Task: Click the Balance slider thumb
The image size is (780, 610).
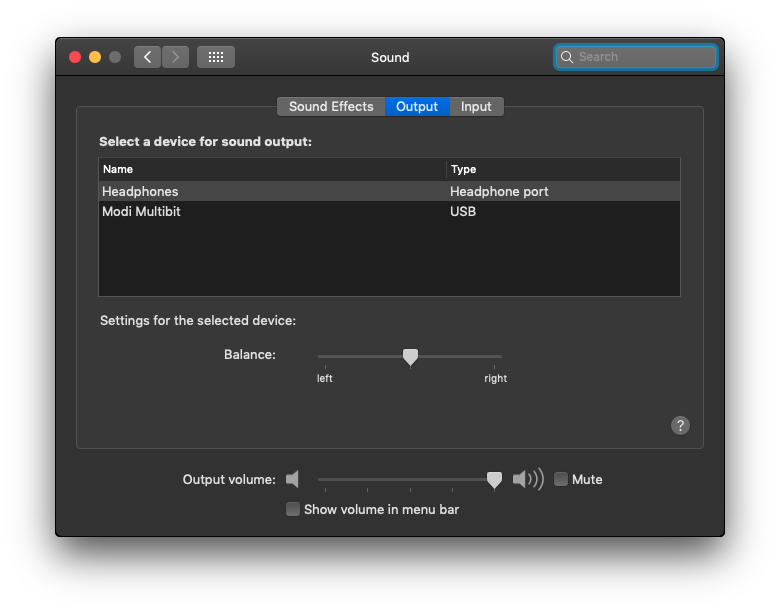Action: coord(410,357)
